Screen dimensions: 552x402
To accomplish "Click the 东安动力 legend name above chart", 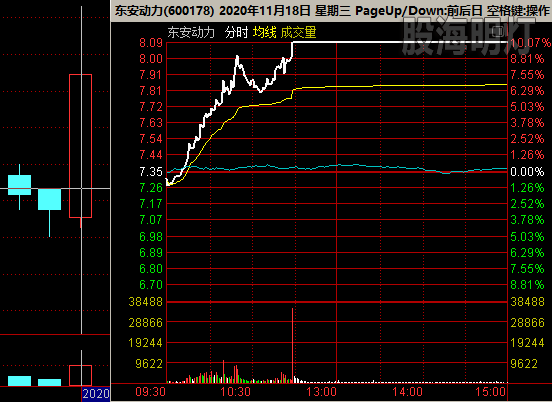I will (x=191, y=32).
